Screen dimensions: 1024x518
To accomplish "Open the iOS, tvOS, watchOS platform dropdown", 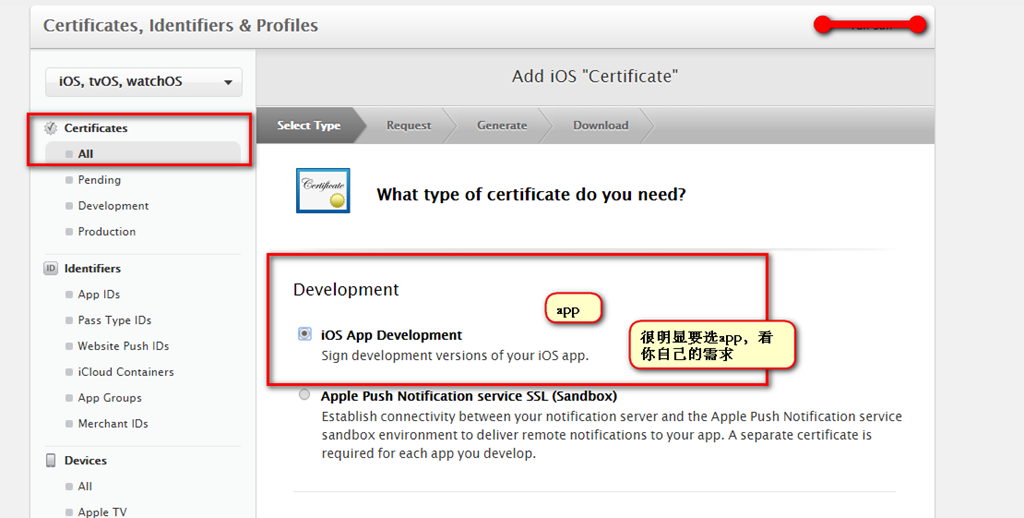I will (144, 82).
